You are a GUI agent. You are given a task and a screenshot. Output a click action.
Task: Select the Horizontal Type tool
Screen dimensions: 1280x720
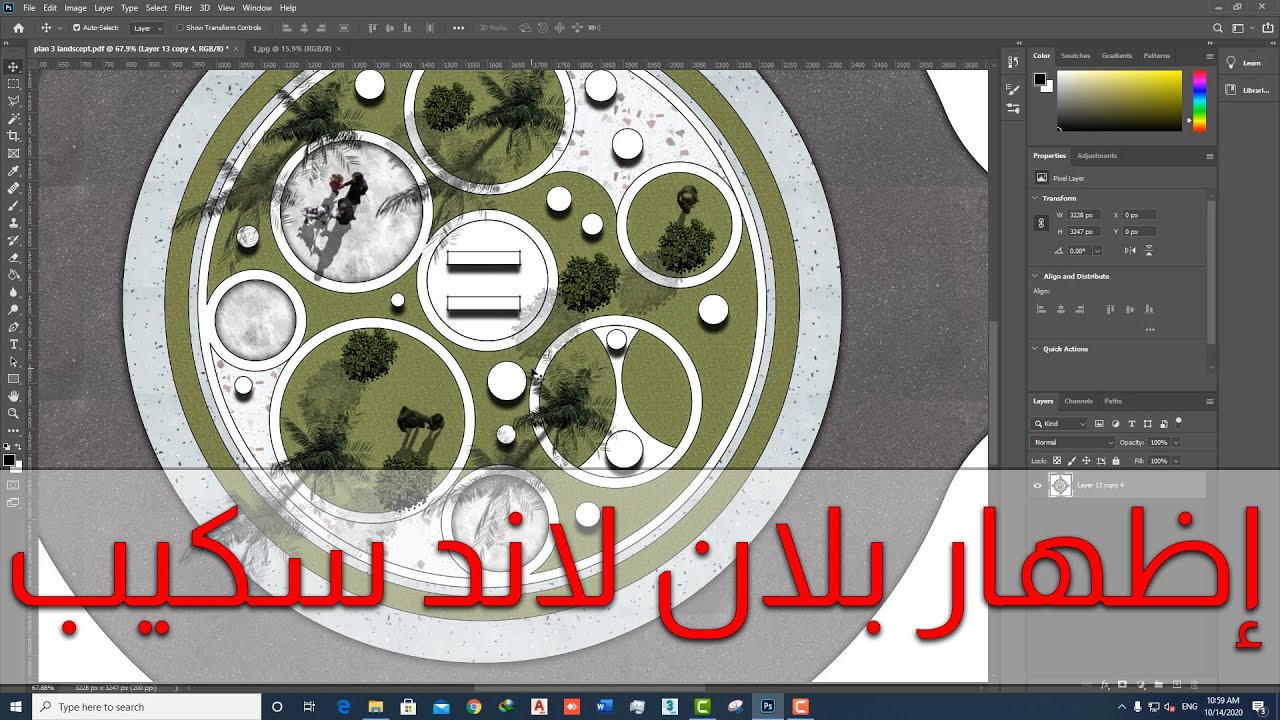[13, 344]
